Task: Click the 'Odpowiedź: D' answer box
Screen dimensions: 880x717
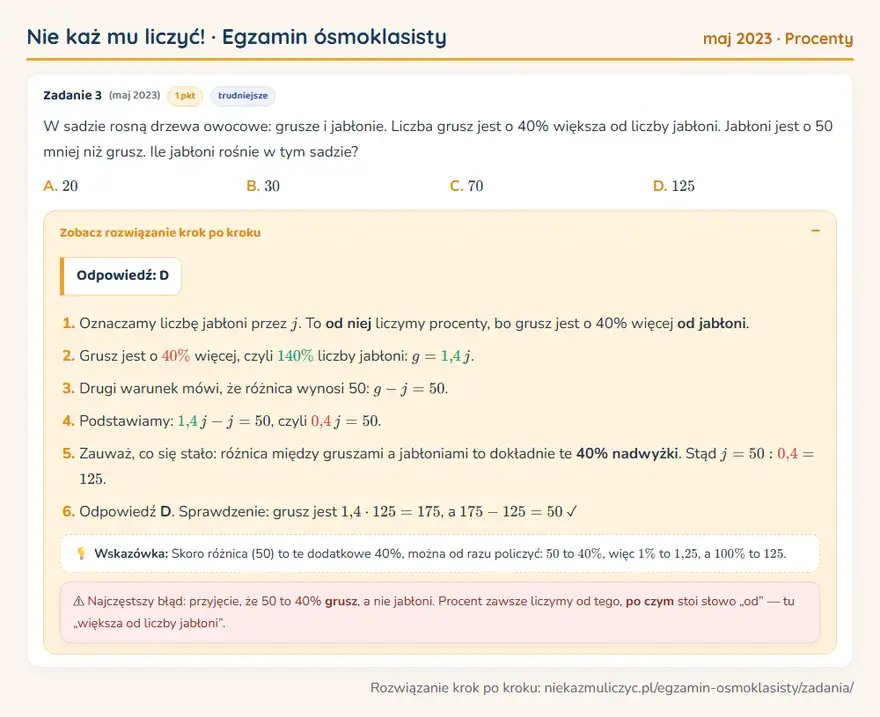Action: click(121, 275)
